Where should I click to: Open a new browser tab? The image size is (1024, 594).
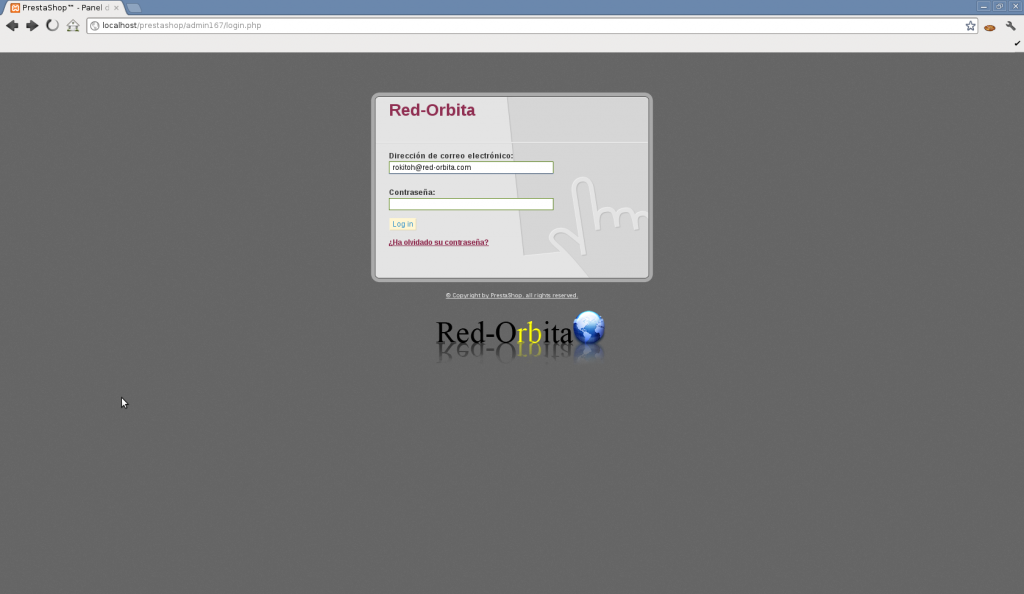(x=133, y=8)
